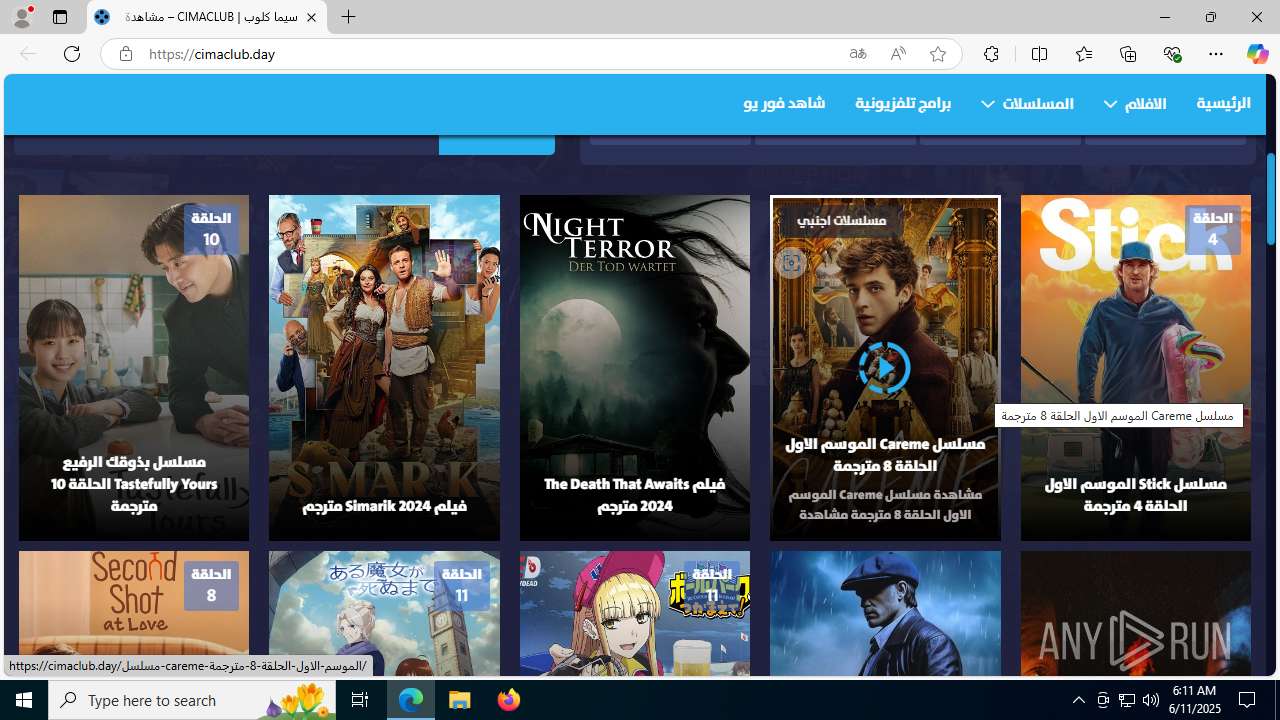Viewport: 1280px width, 720px height.
Task: Open Collections icon
Action: point(1128,54)
